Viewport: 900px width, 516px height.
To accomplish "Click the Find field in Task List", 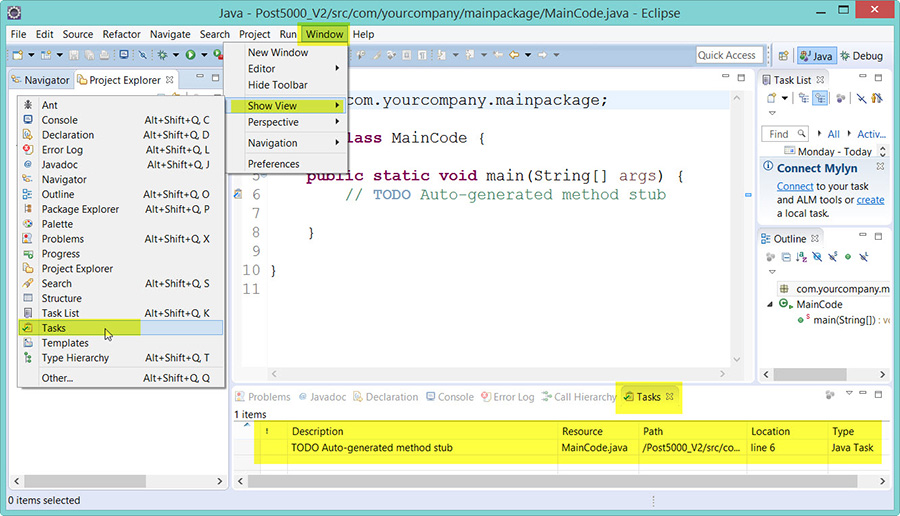I will pos(784,134).
